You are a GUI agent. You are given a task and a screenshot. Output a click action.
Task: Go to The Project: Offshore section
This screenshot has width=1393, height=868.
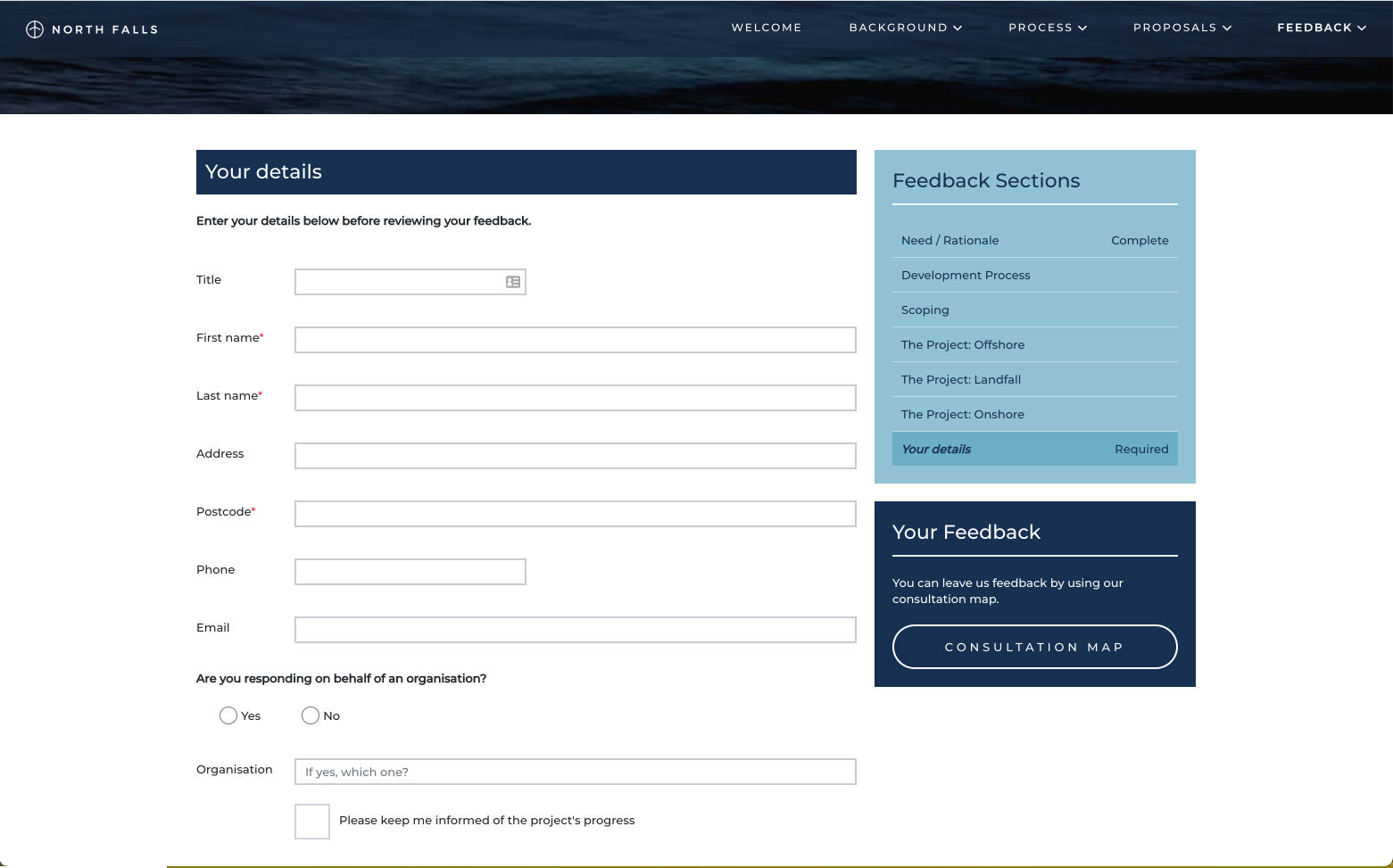[x=1035, y=345]
